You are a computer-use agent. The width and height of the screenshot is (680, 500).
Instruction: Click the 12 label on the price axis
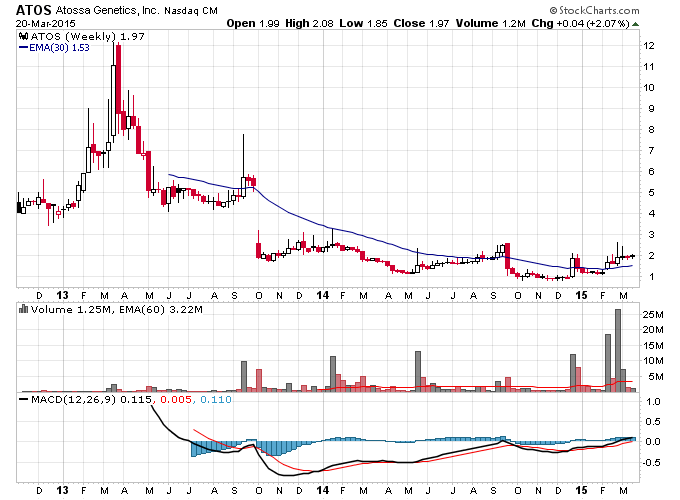tap(649, 46)
